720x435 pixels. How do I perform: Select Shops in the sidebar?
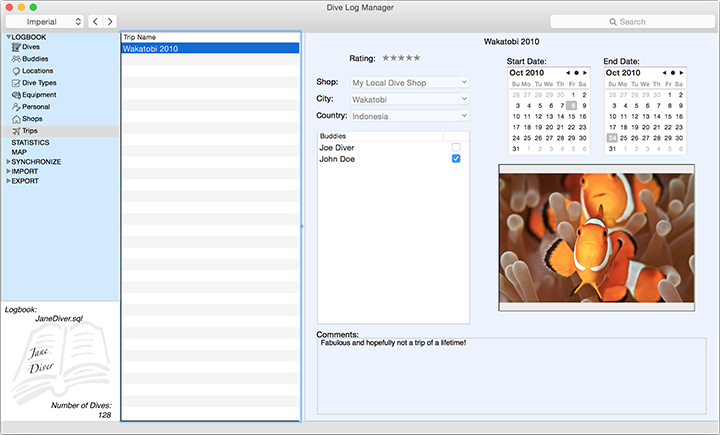click(33, 119)
